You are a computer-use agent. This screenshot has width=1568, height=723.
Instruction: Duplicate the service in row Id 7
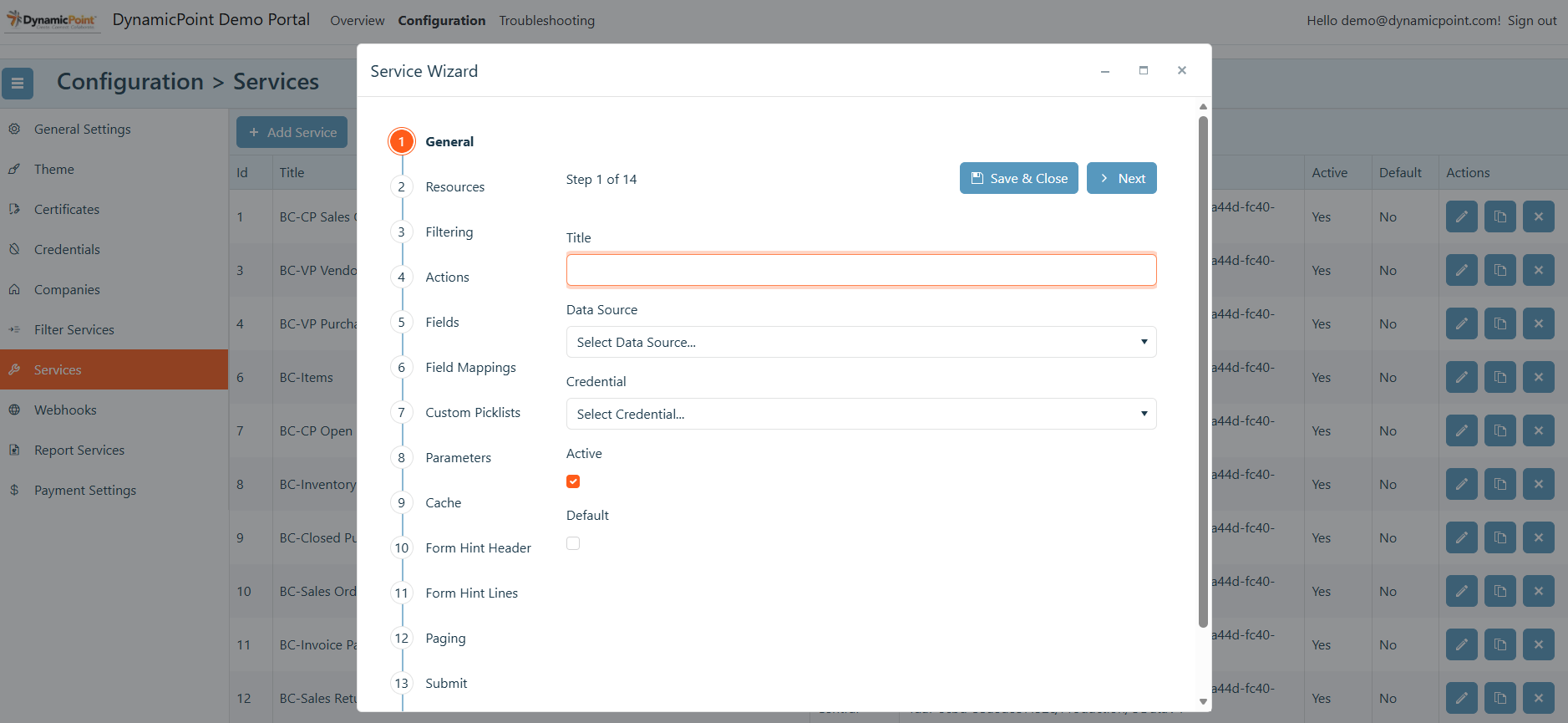tap(1499, 430)
